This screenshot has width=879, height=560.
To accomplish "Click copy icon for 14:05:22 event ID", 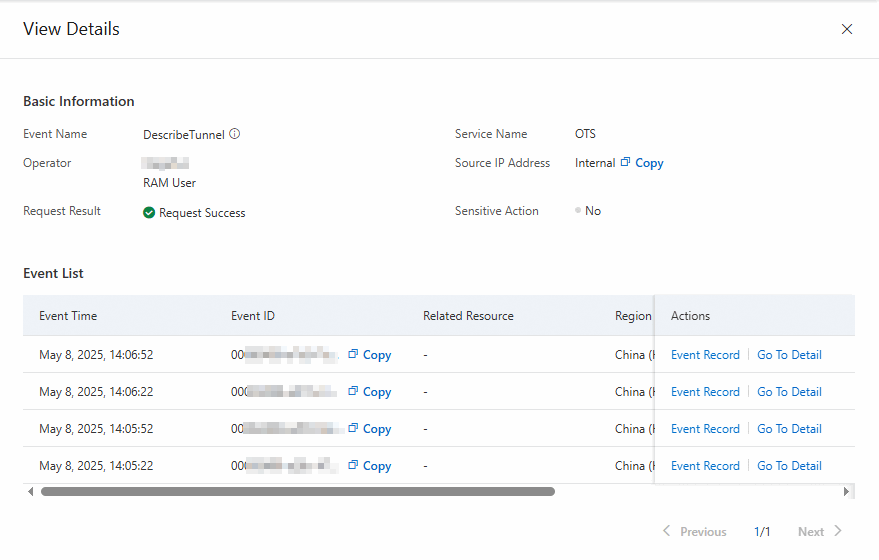I will click(x=353, y=465).
